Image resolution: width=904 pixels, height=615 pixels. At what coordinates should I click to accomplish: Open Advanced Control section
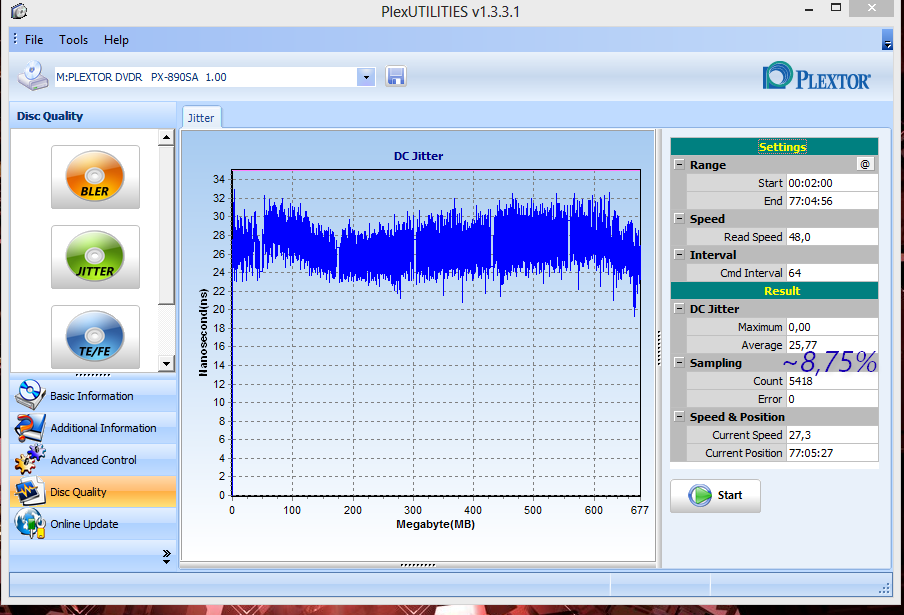93,460
